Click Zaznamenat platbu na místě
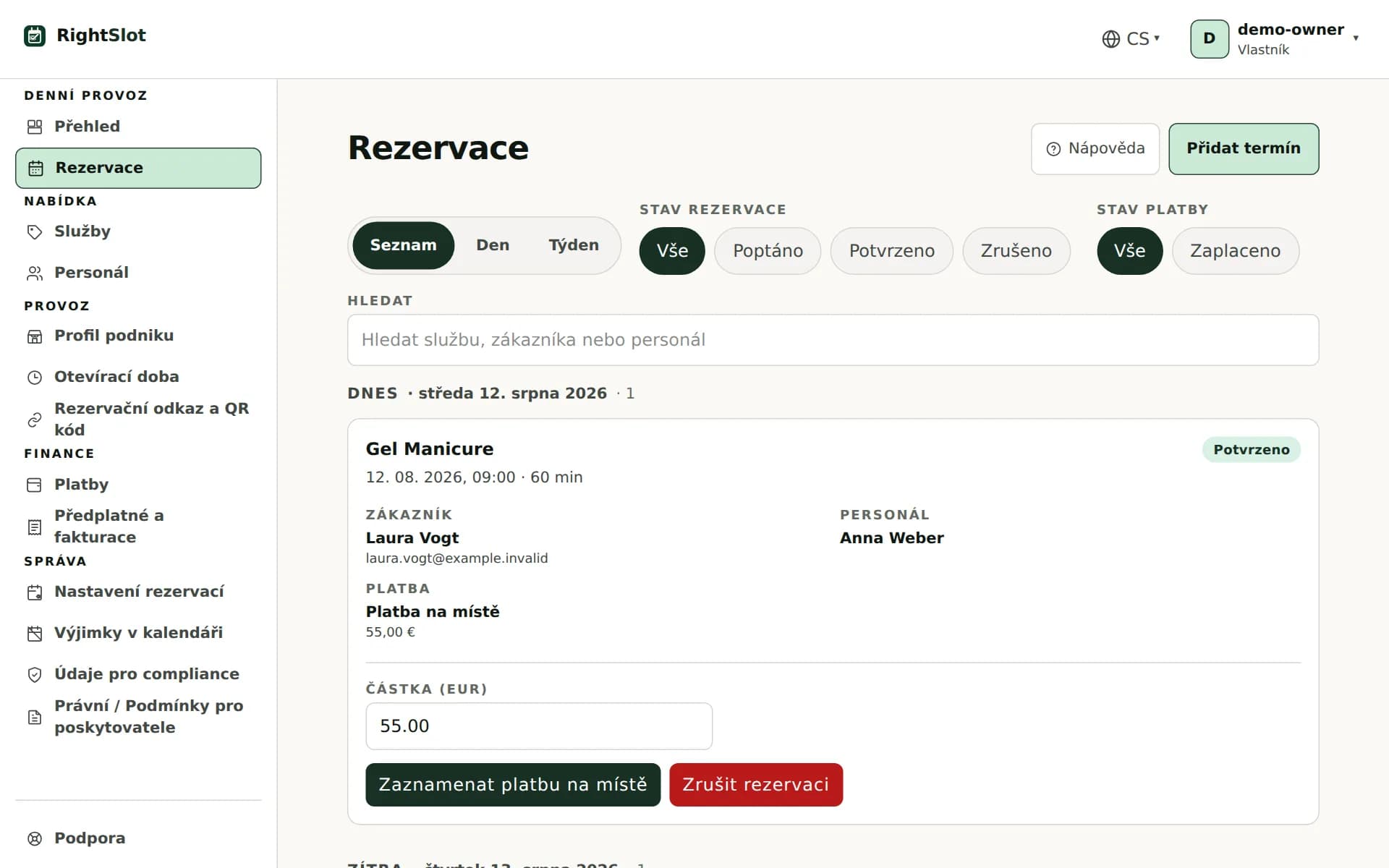The width and height of the screenshot is (1389, 868). coord(513,785)
